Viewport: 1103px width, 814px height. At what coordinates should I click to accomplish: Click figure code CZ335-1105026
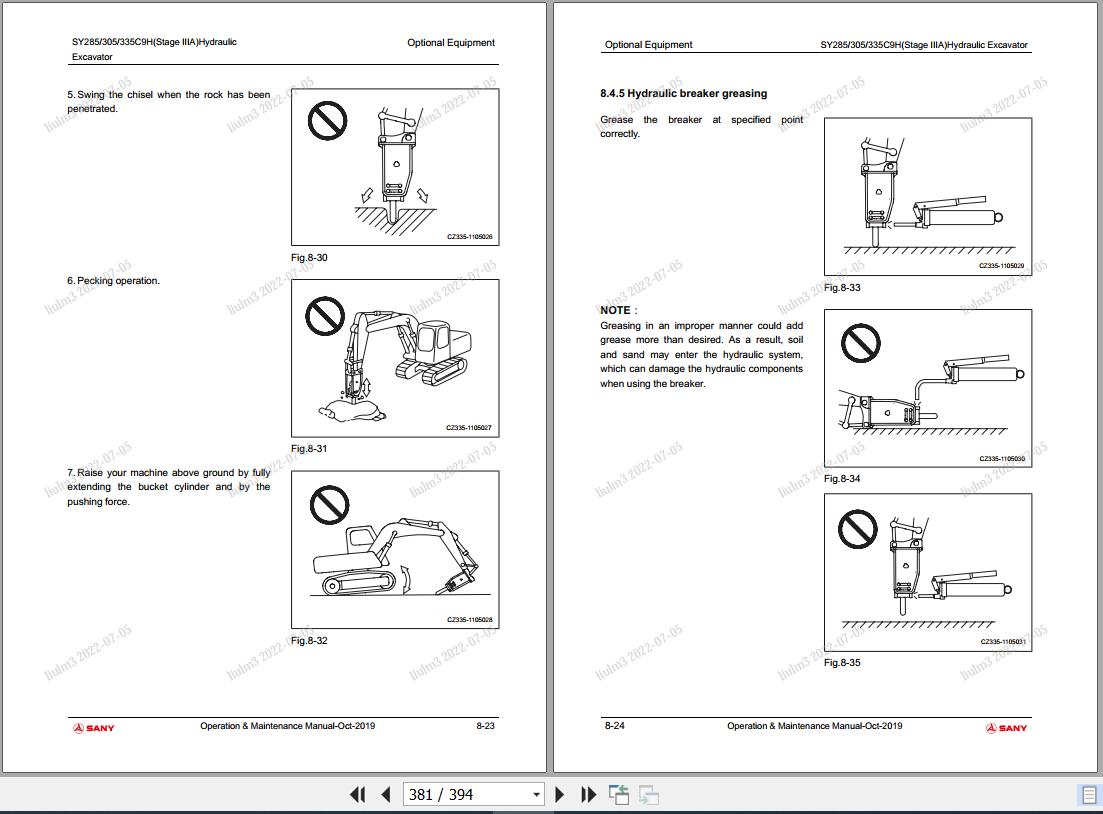(x=470, y=237)
